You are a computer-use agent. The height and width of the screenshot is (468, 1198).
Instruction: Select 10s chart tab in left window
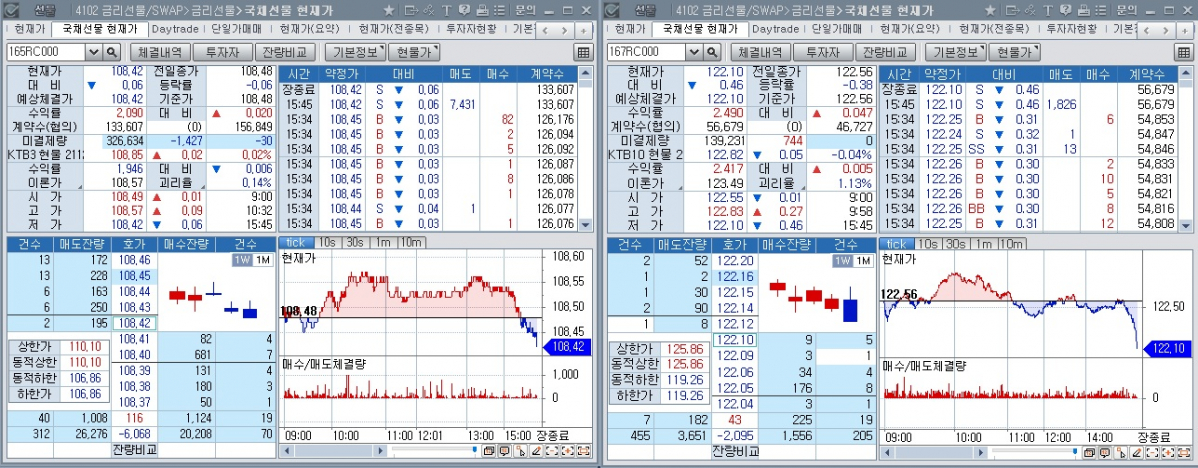327,243
